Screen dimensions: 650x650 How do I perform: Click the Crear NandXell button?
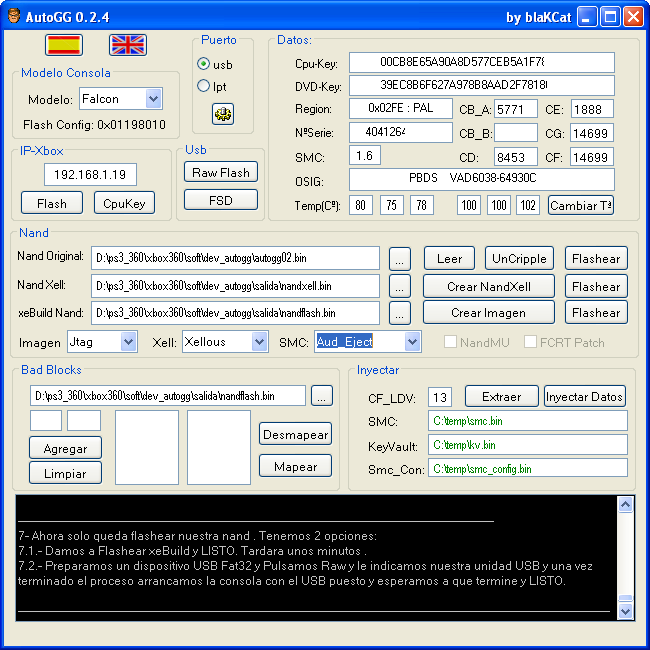(489, 286)
